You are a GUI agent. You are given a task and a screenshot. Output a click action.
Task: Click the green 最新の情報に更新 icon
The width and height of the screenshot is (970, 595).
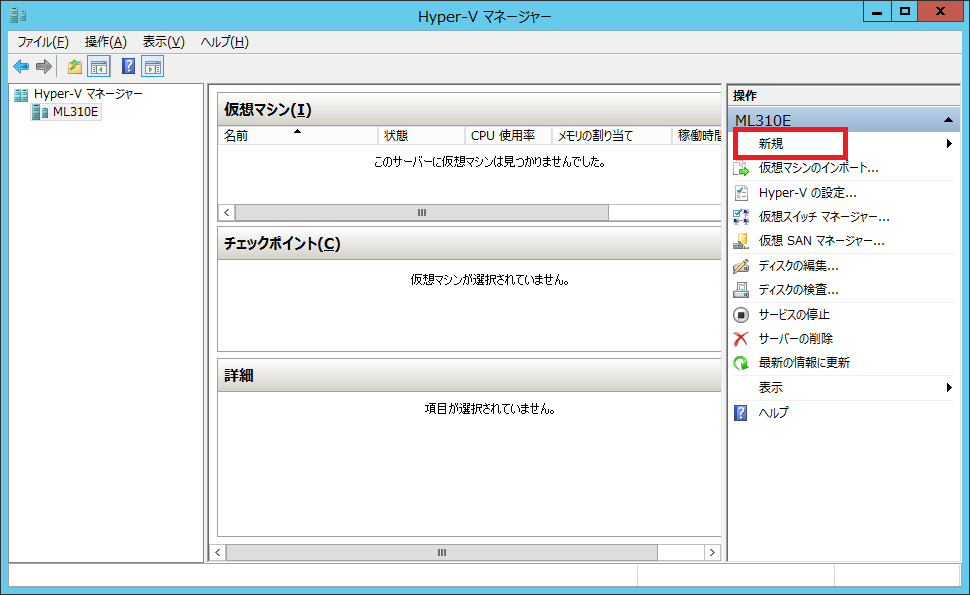(741, 363)
